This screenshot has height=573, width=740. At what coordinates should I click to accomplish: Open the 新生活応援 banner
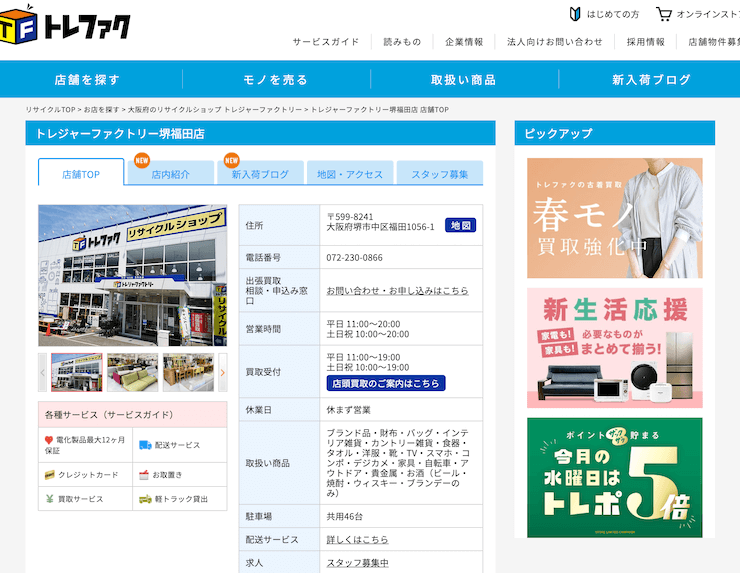tap(614, 348)
